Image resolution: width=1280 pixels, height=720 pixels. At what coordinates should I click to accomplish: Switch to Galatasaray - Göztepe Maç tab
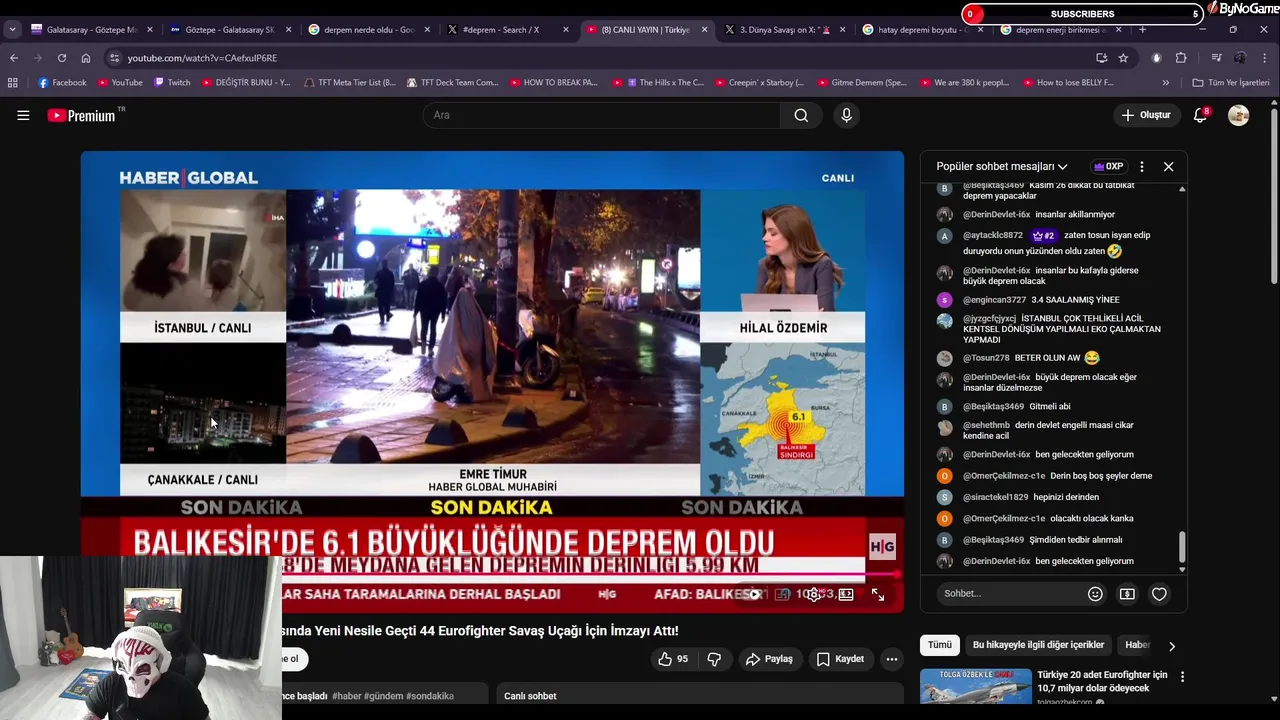coord(91,30)
